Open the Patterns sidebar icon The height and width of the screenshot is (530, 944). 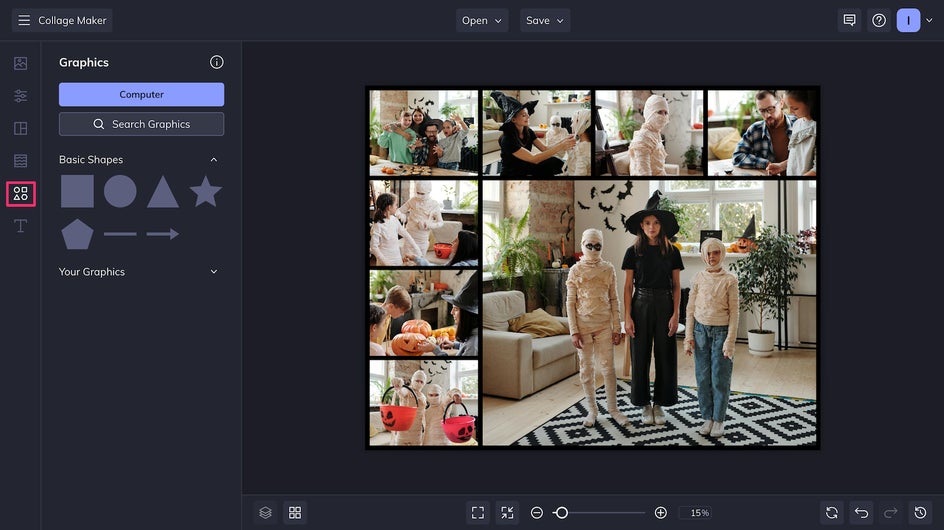[x=20, y=161]
